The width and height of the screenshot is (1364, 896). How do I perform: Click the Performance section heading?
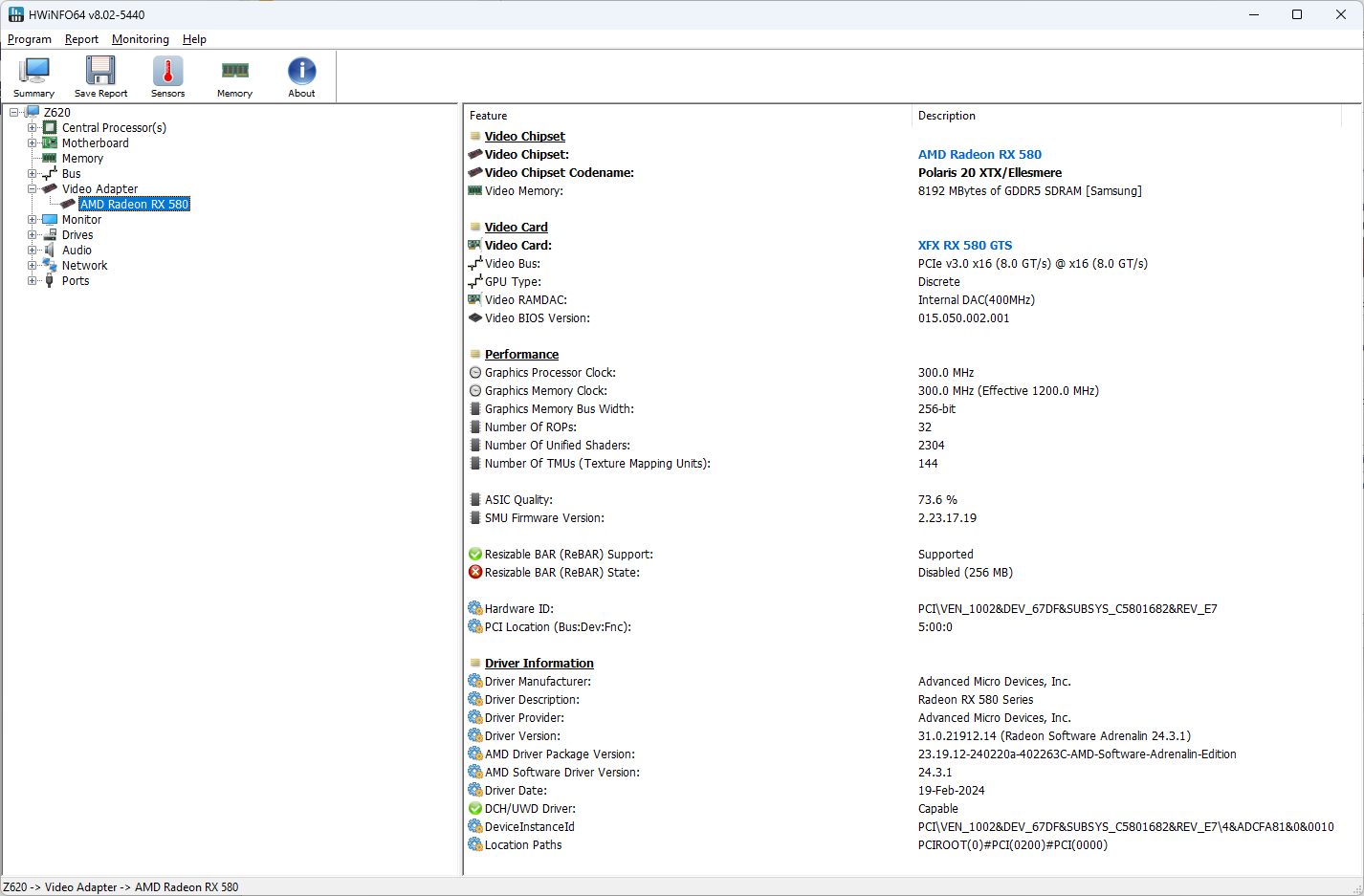coord(521,354)
